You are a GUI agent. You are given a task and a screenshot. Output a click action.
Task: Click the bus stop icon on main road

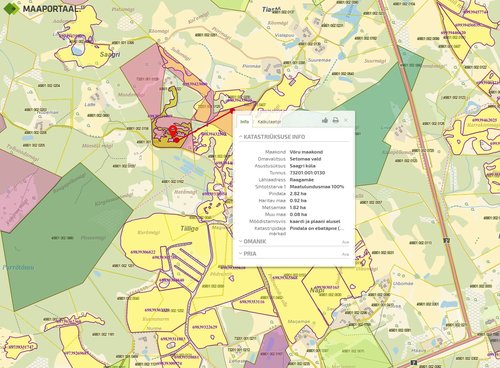447,240
